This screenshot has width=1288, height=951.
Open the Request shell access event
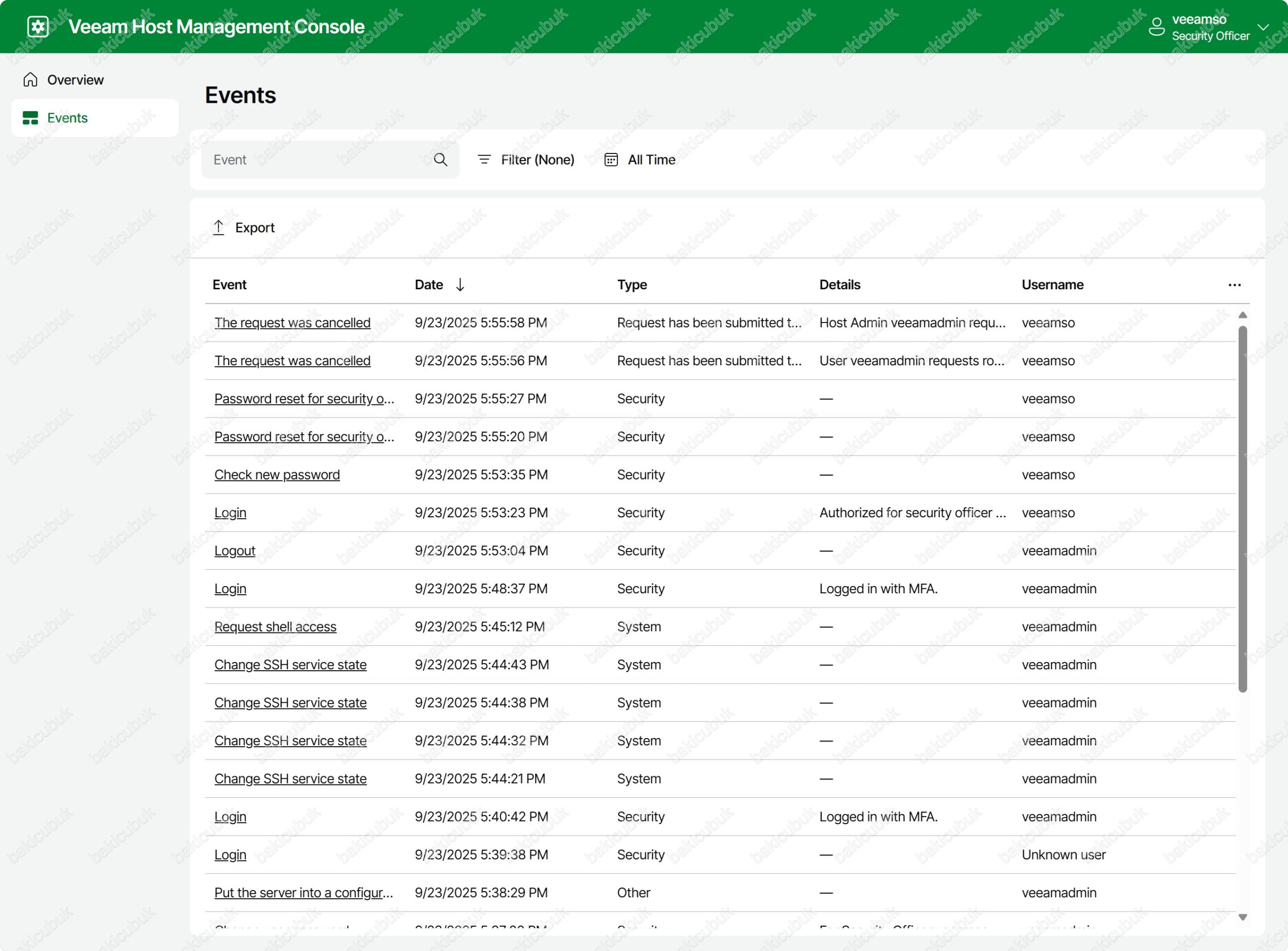[275, 627]
